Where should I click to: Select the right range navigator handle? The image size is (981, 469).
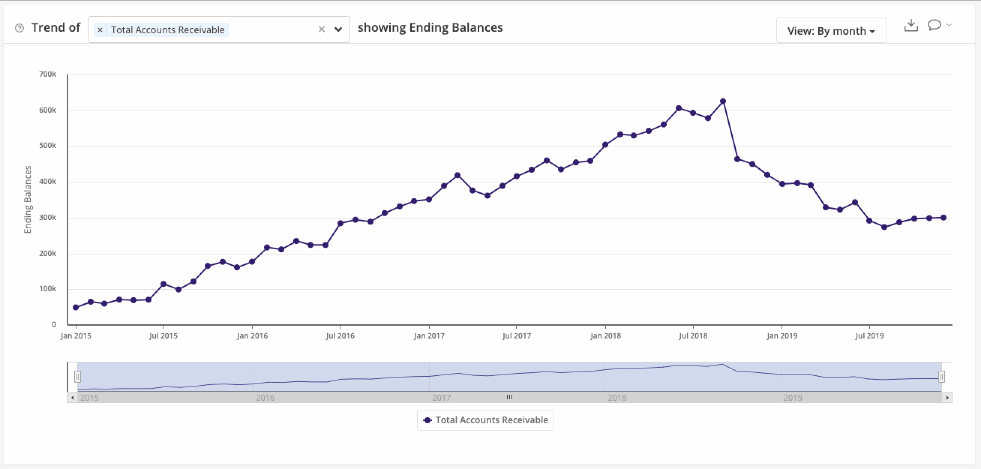tap(942, 376)
